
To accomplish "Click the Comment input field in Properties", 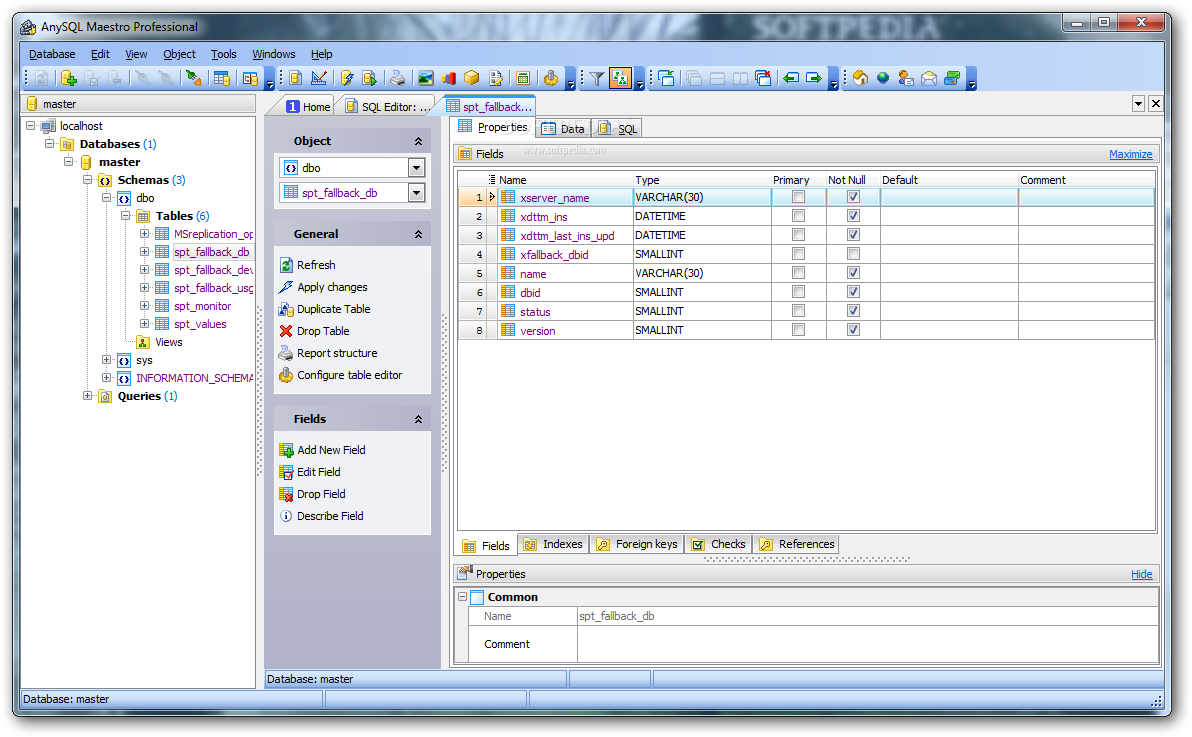I will (867, 644).
